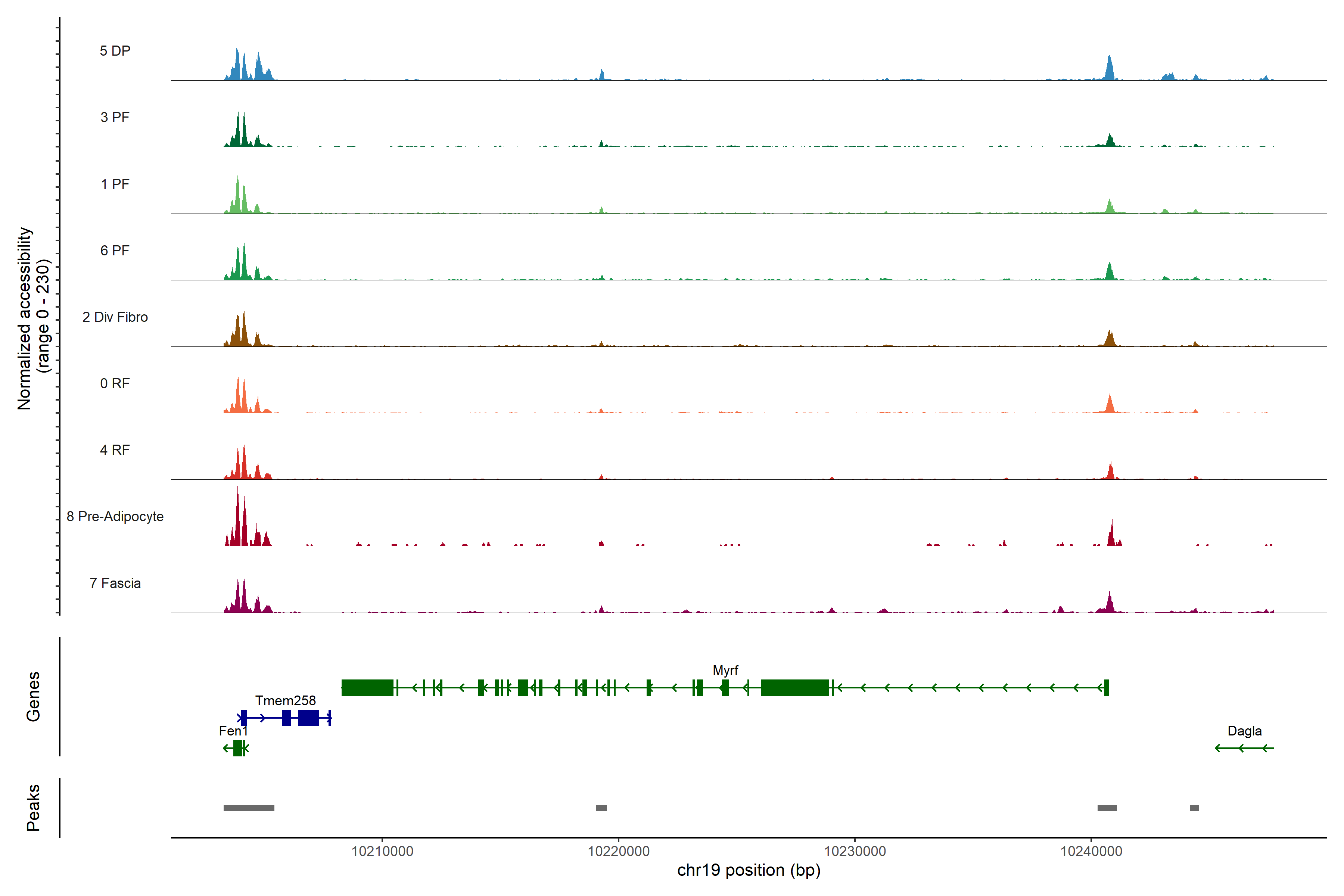Click the 2 Div Fibro track label
Viewport: 1344px width, 896px height.
coord(115,317)
